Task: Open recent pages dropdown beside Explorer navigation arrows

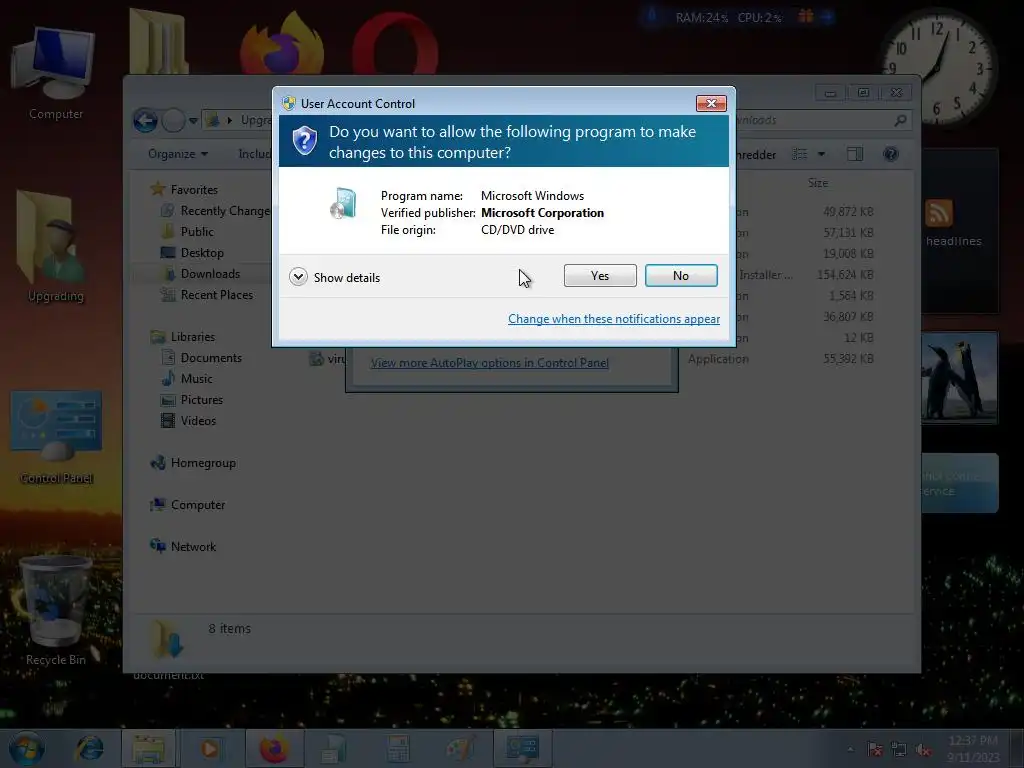Action: pos(193,121)
